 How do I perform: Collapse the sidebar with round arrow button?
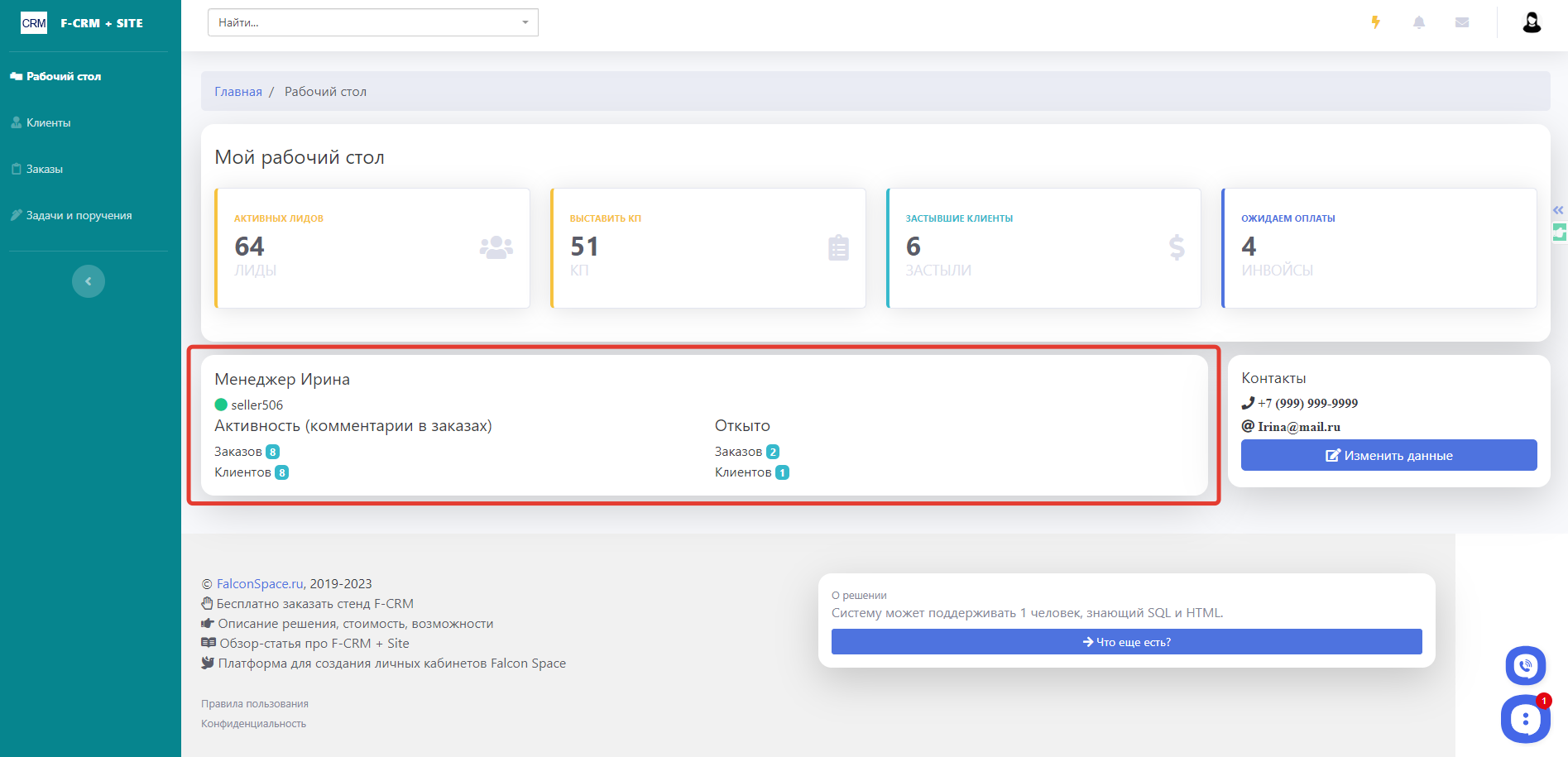(x=89, y=281)
